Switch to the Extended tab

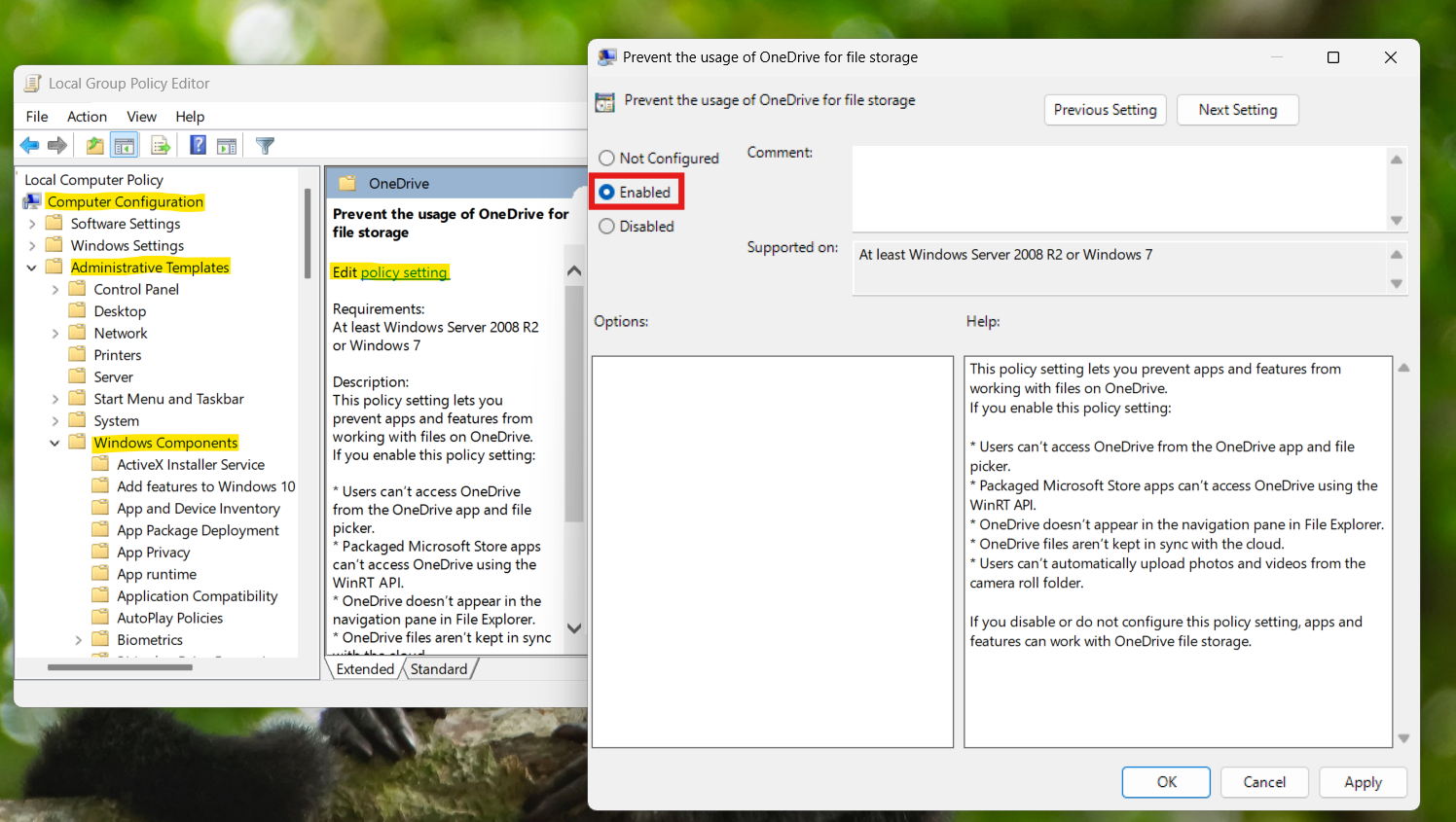365,669
